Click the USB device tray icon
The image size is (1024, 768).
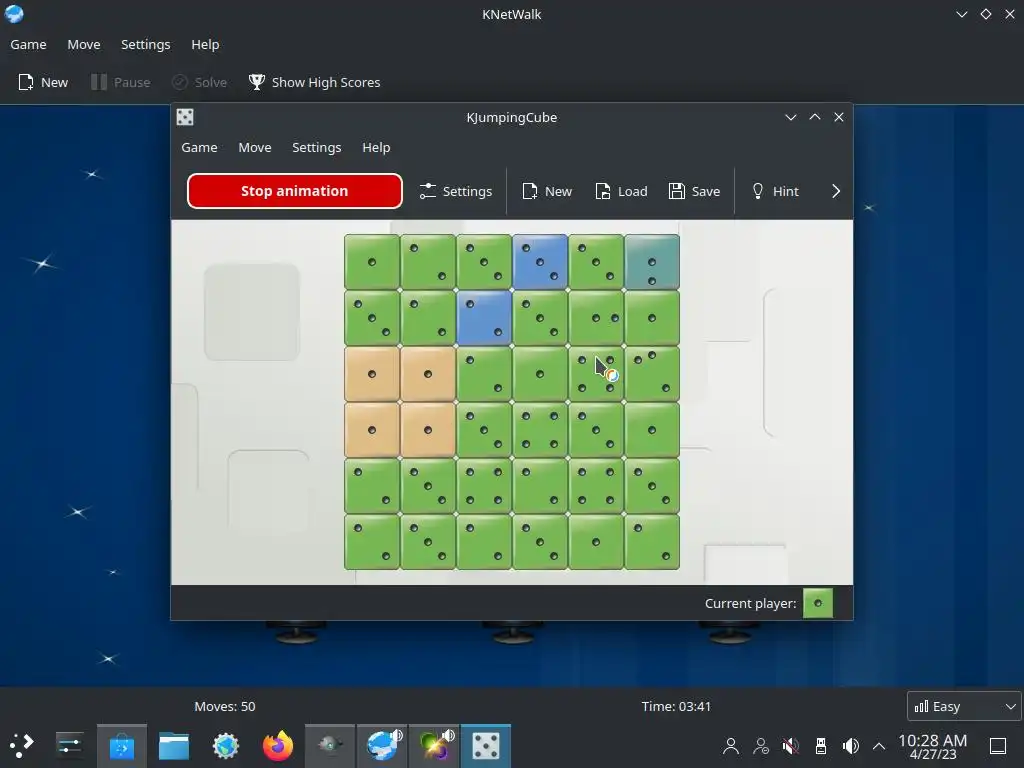(821, 745)
